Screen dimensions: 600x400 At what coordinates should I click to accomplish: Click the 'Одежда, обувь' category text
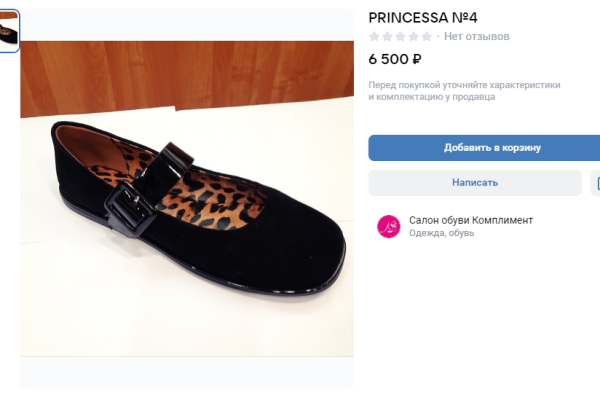point(442,234)
